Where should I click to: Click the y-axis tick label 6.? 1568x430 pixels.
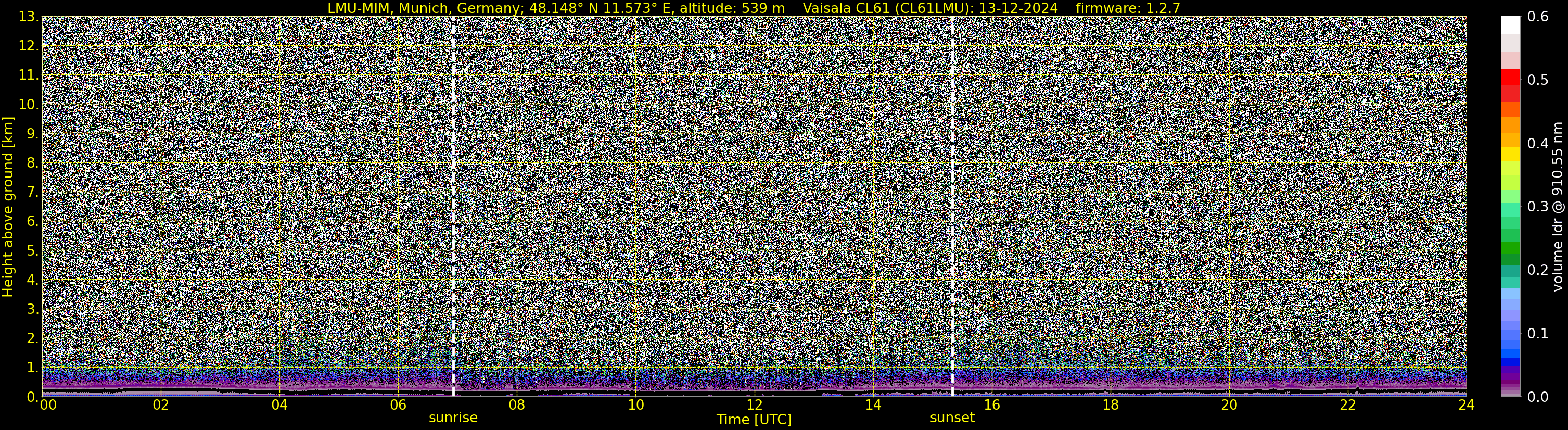point(33,222)
